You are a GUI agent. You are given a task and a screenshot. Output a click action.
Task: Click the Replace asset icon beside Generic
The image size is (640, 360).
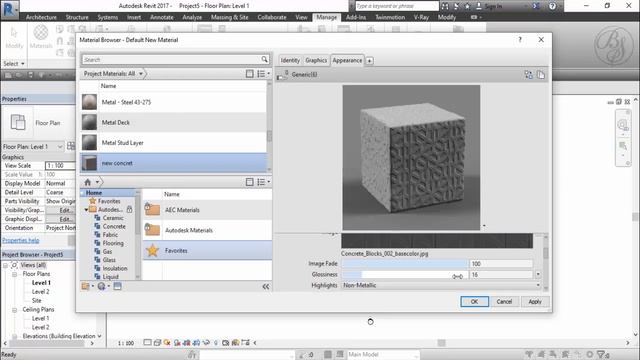(528, 75)
